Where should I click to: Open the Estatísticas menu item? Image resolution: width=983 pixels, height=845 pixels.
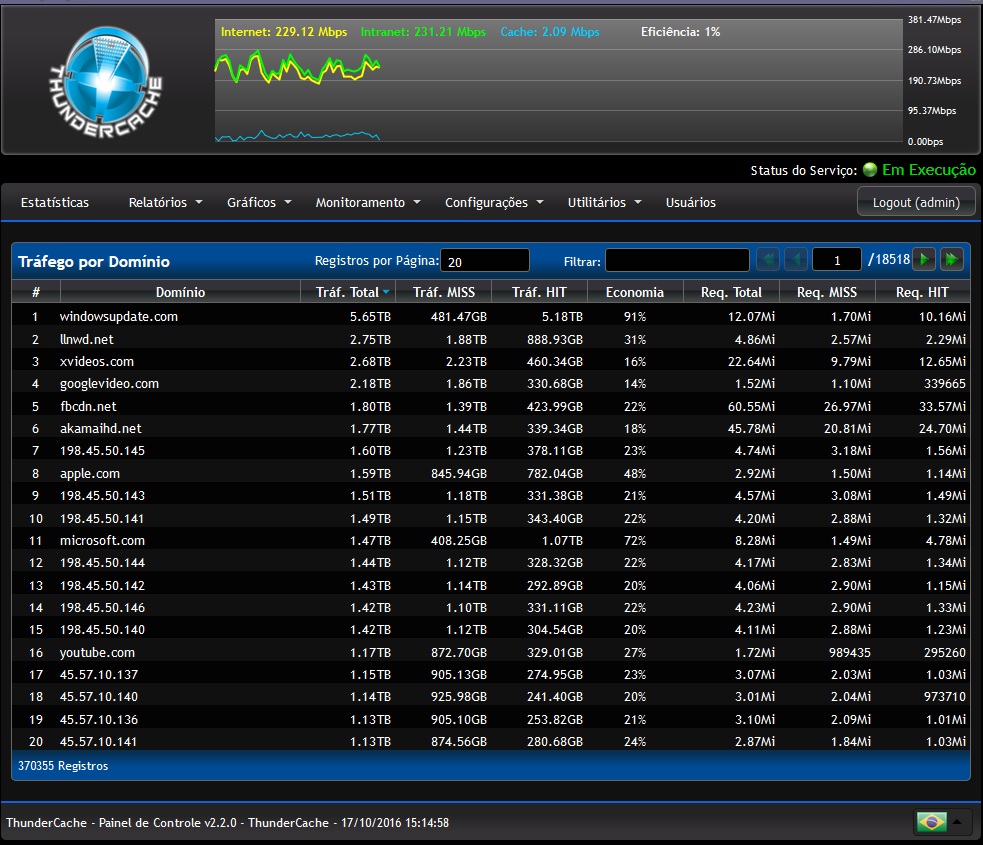pos(55,202)
